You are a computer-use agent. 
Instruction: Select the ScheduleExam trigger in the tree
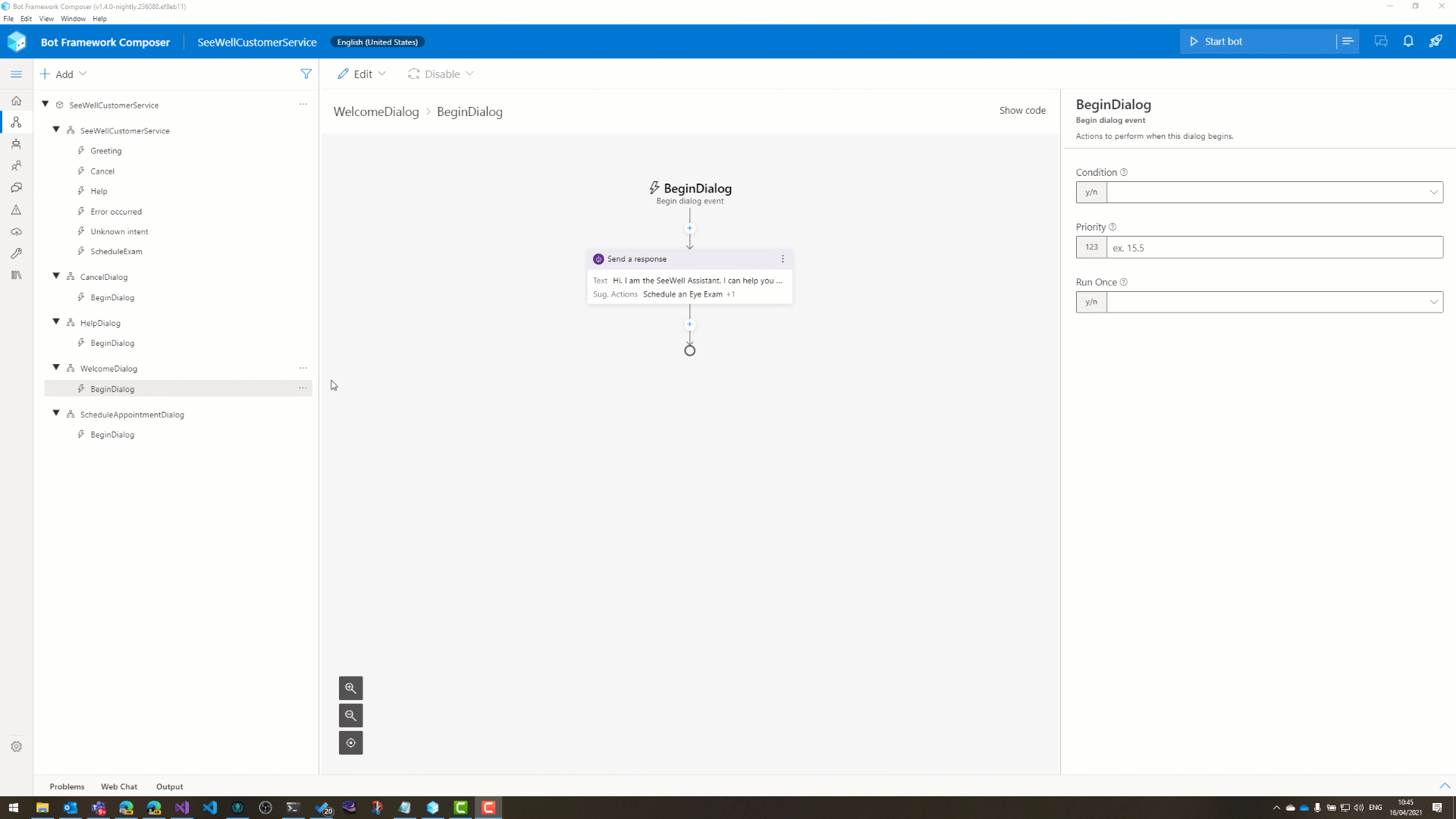(116, 251)
